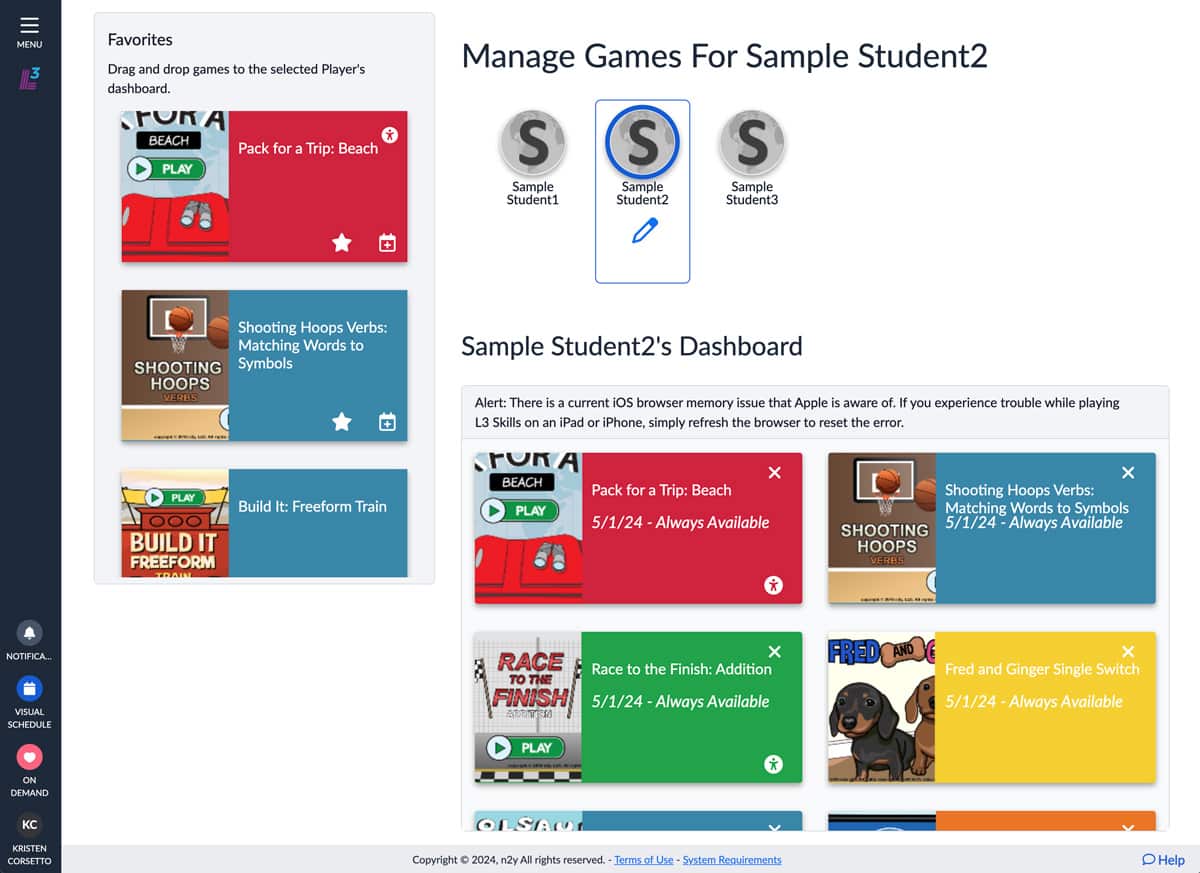Click 5/1/24 - Always Available on Fred and Ginger
1200x873 pixels.
(1034, 702)
